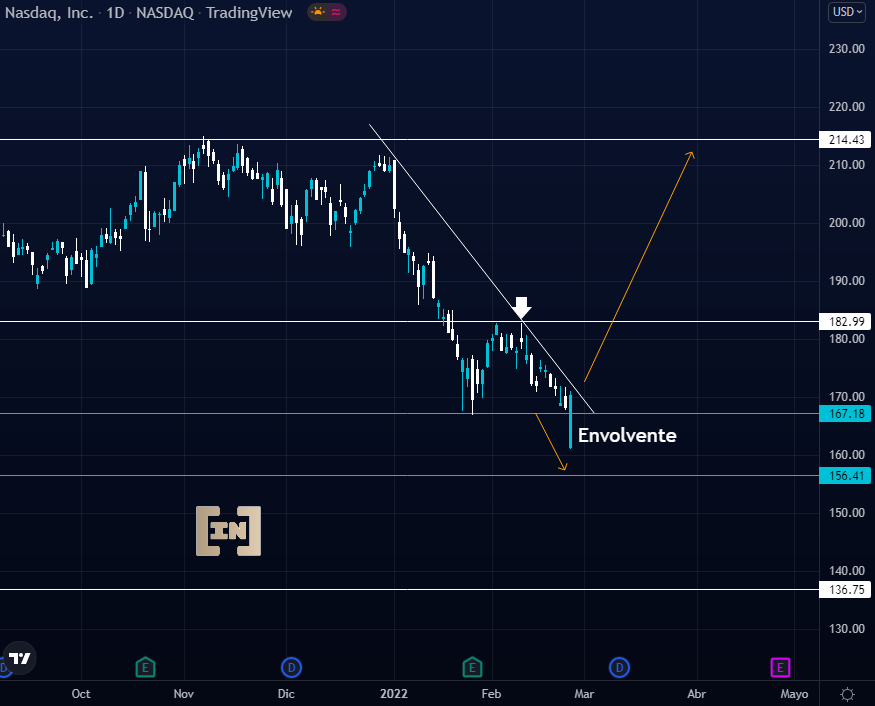Click the purple April earnings E marker
Image resolution: width=875 pixels, height=706 pixels.
pos(780,667)
